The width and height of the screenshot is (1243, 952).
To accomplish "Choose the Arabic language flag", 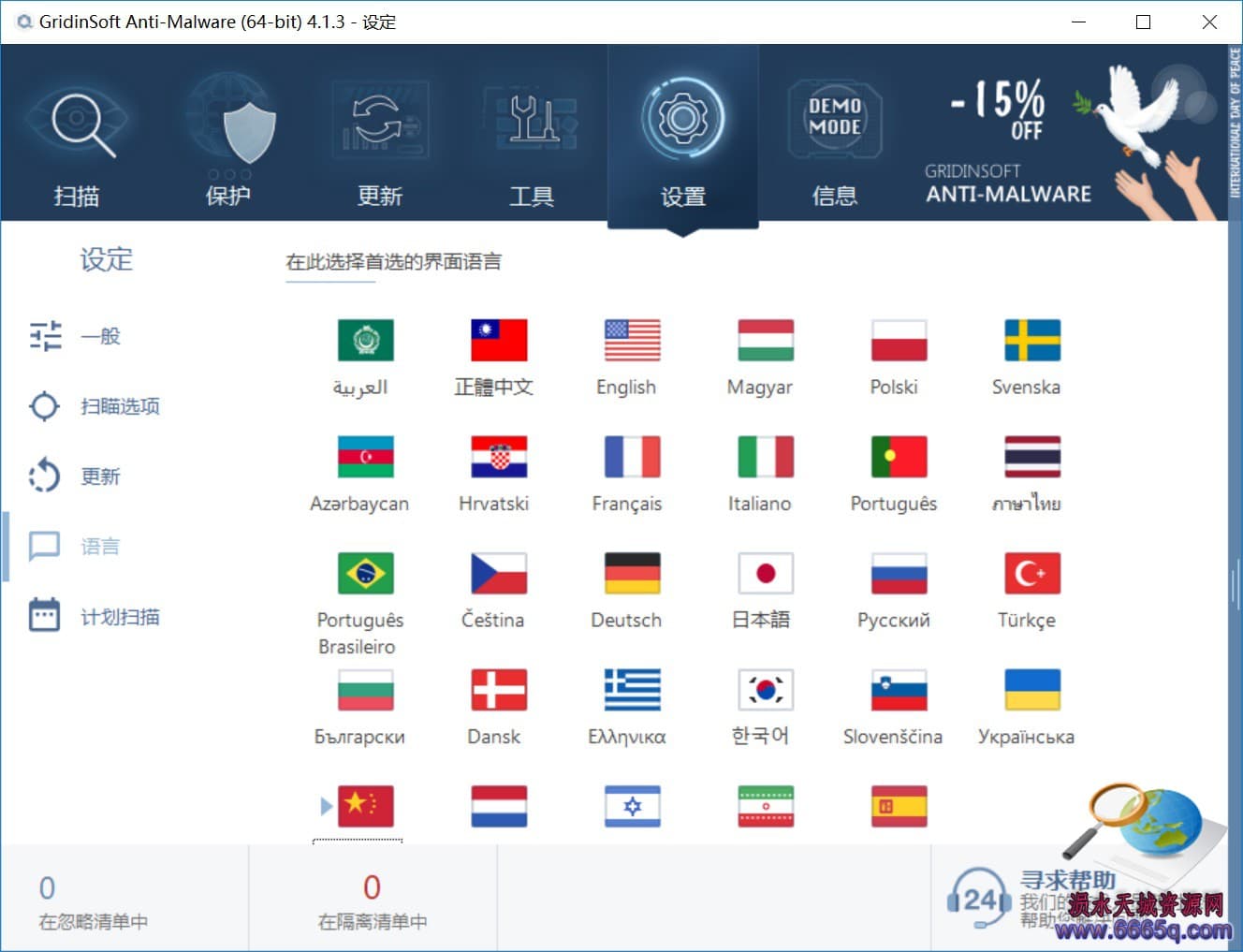I will click(366, 340).
